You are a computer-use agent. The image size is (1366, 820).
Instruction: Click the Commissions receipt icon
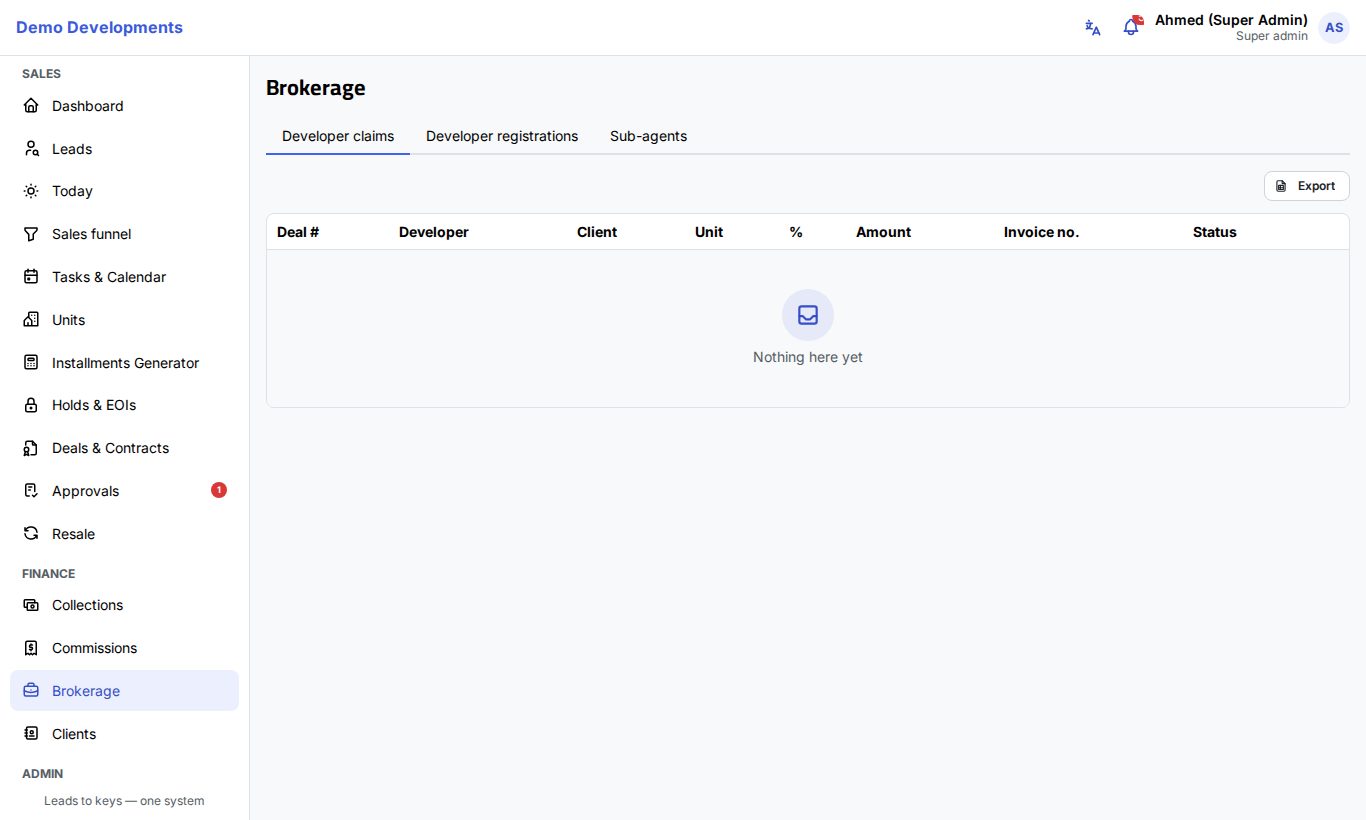[31, 648]
